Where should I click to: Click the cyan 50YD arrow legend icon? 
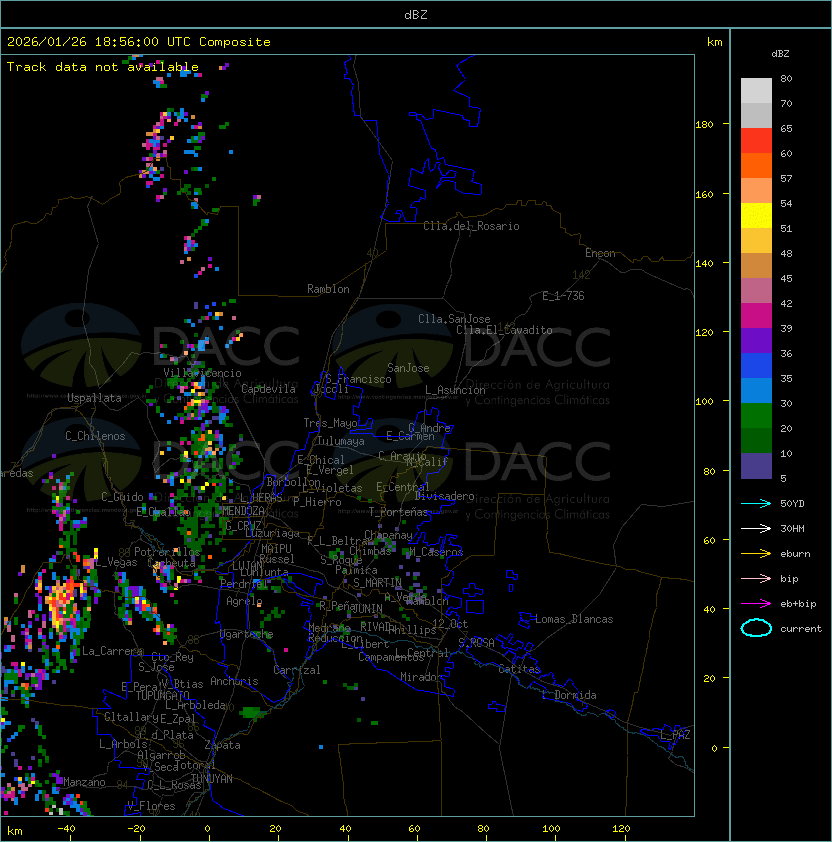click(x=756, y=503)
